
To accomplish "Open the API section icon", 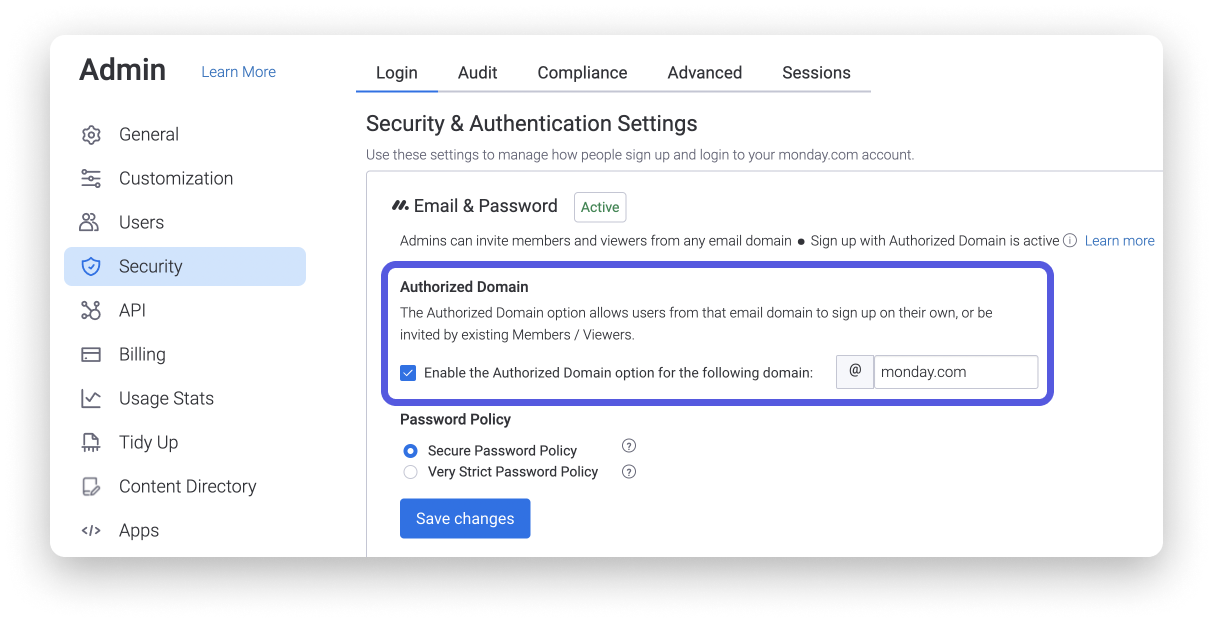I will pyautogui.click(x=91, y=310).
